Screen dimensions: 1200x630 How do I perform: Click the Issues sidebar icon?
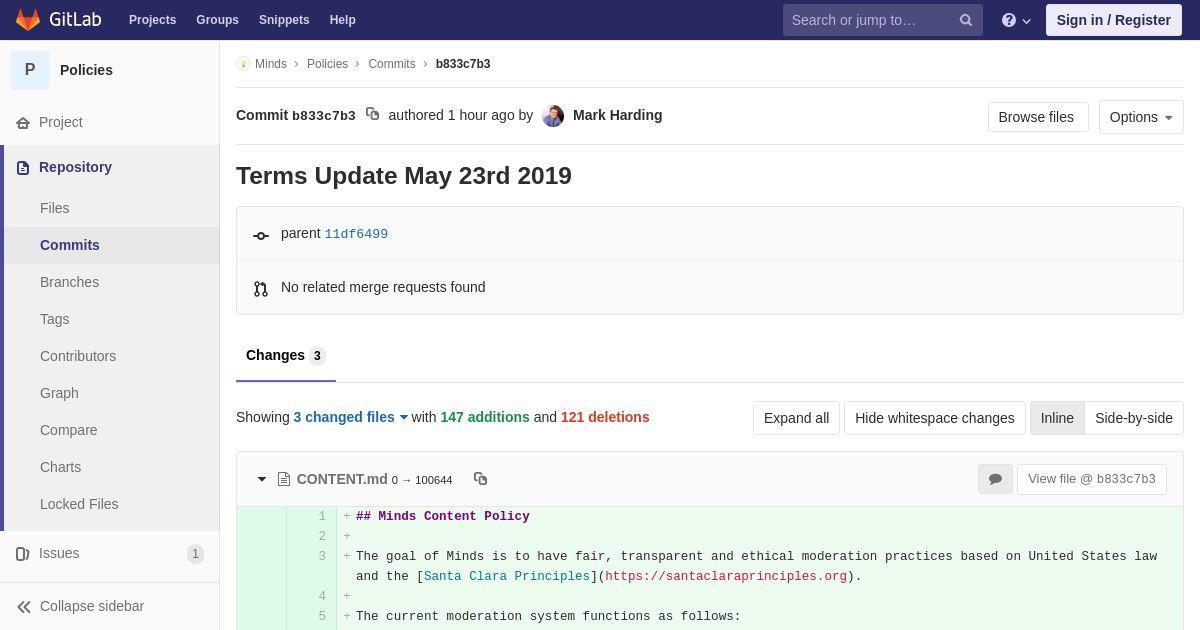coord(23,554)
